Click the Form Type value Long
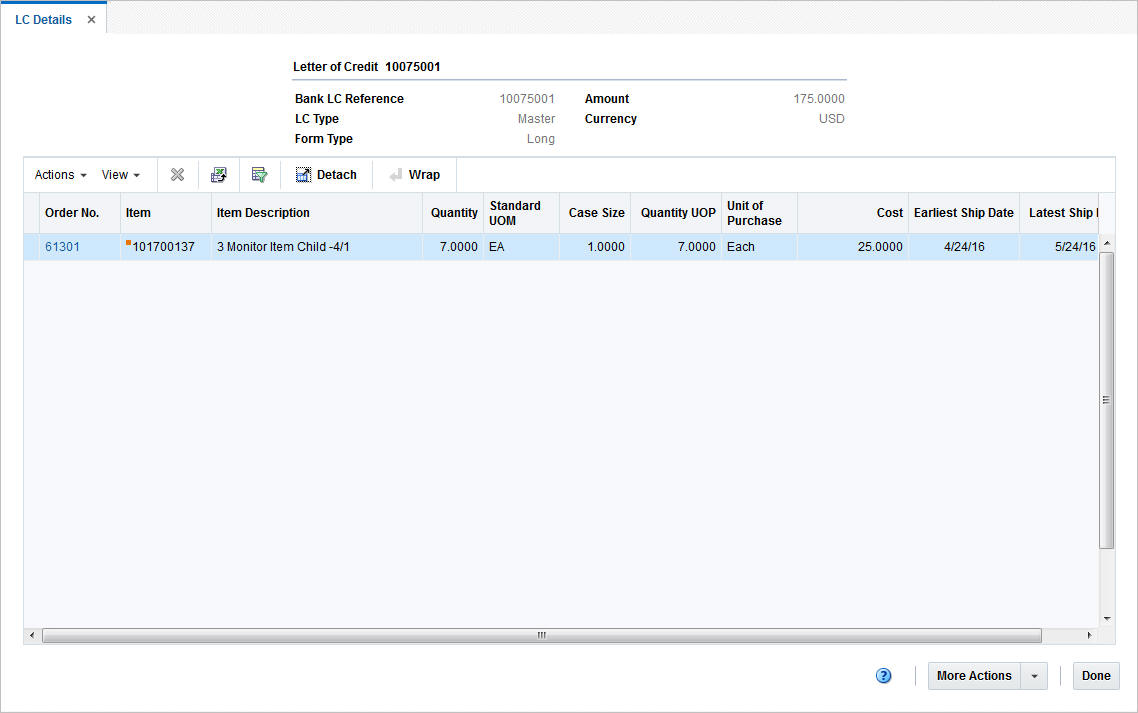 pos(541,139)
